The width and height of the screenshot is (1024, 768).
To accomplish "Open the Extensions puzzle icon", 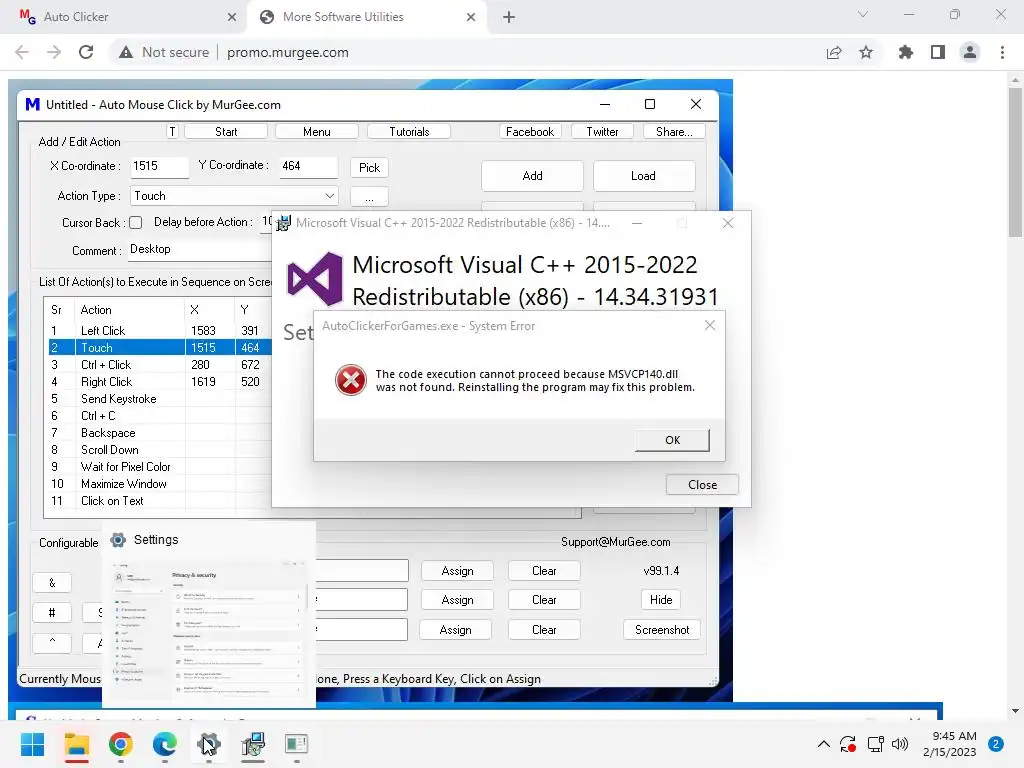I will point(906,52).
